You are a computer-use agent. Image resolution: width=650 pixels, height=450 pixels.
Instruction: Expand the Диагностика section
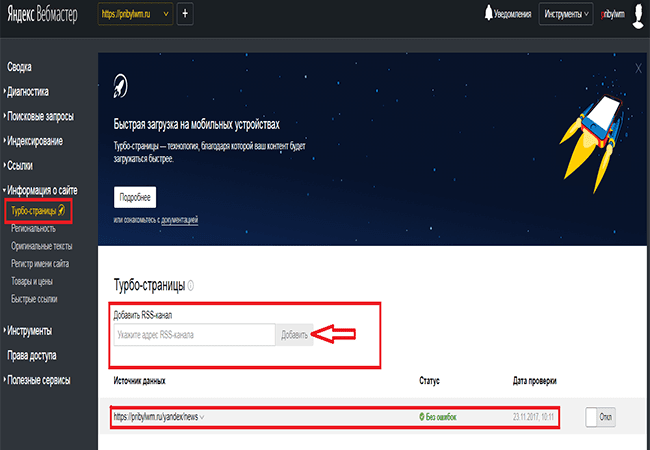(27, 92)
